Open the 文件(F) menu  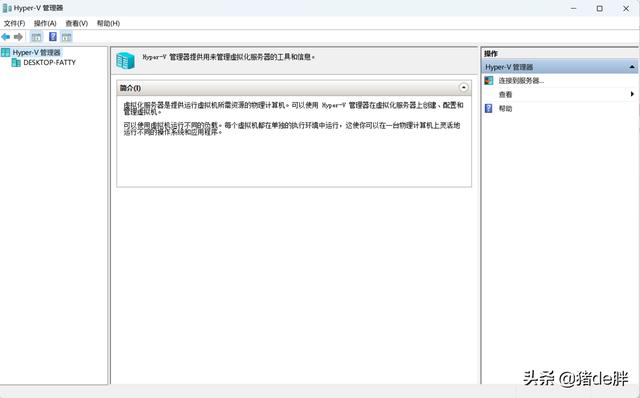14,23
